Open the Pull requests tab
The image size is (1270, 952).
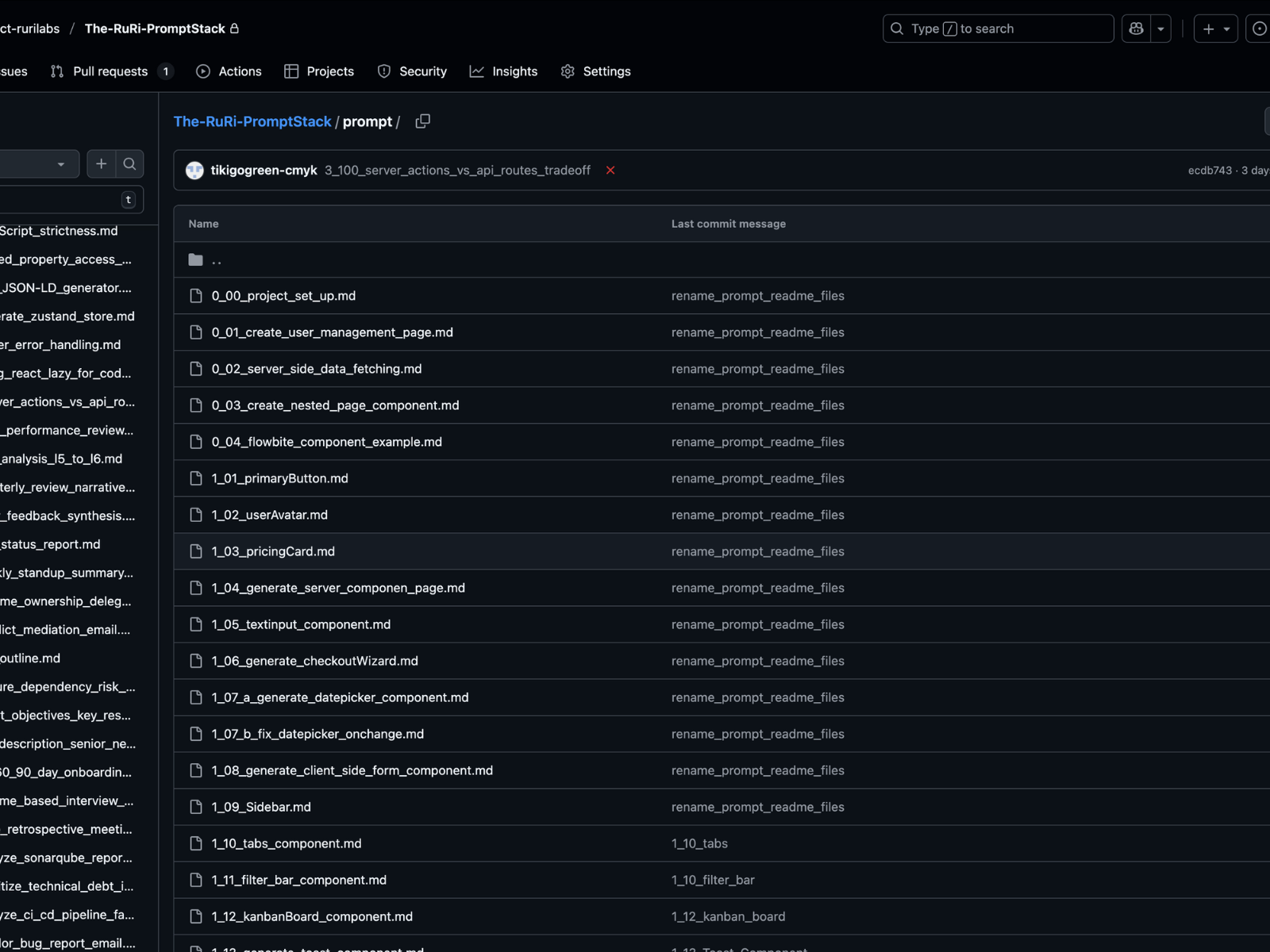(111, 71)
